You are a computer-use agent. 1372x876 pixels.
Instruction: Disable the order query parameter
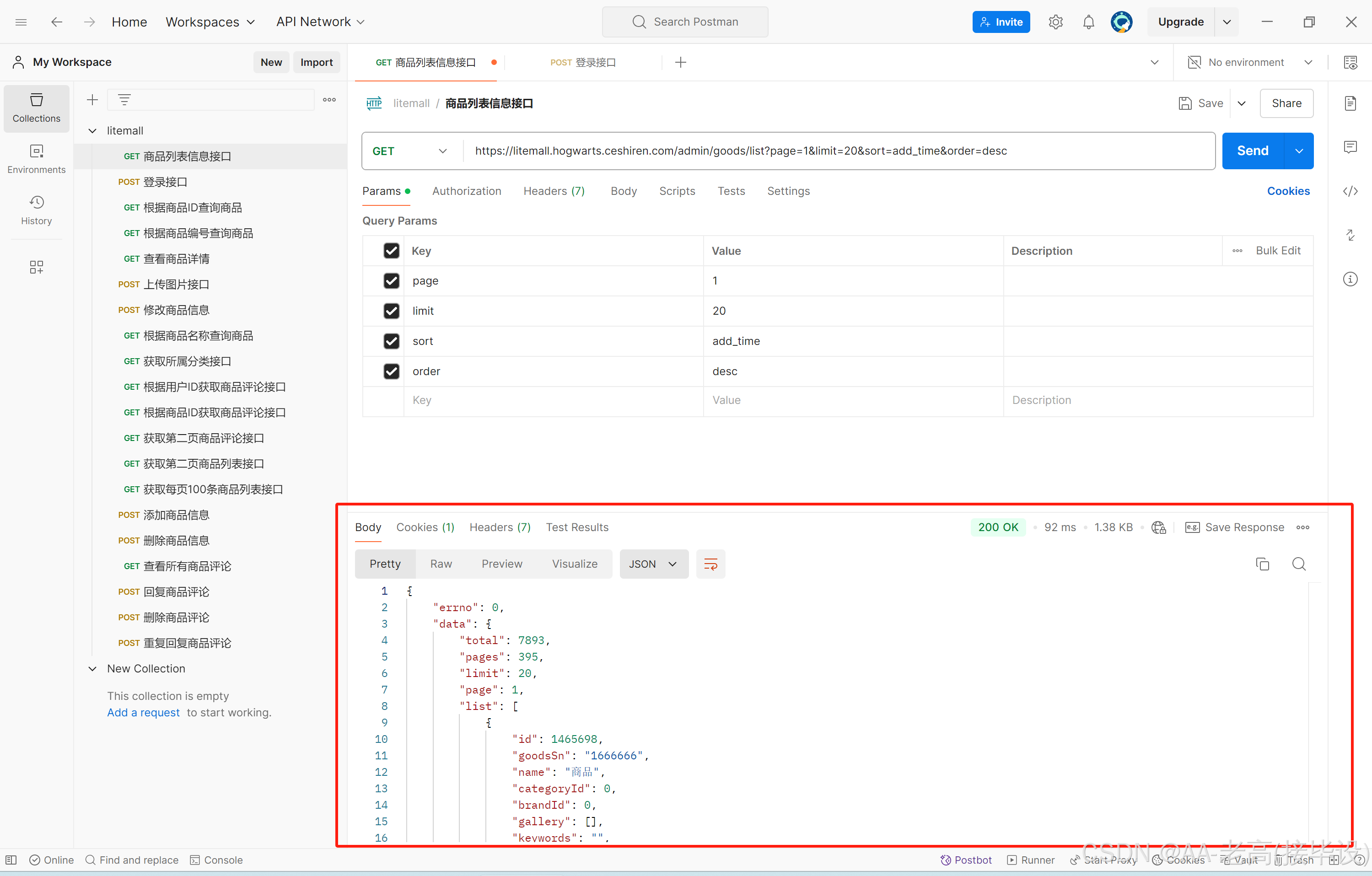pos(392,371)
